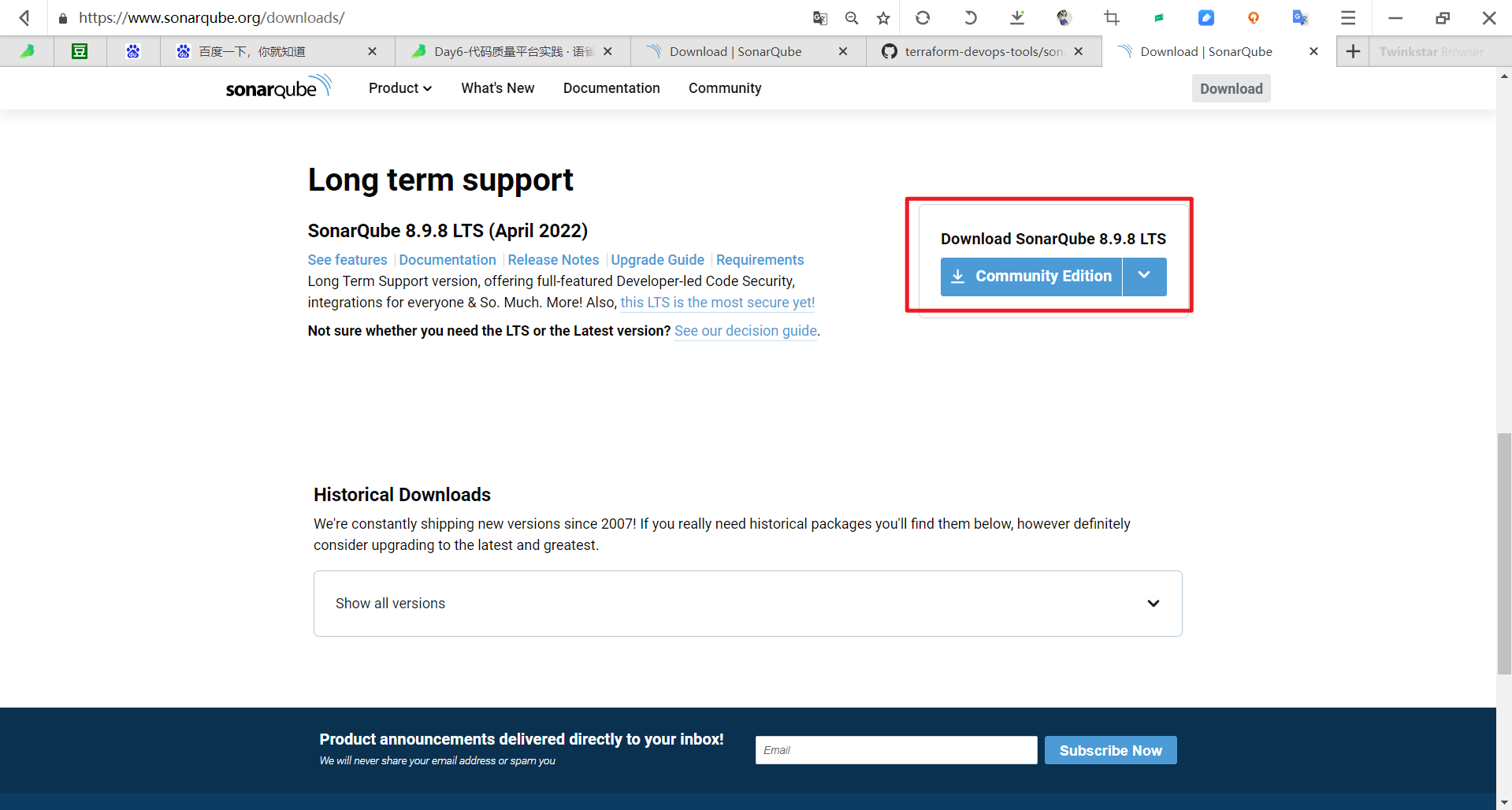Image resolution: width=1512 pixels, height=810 pixels.
Task: Open the zoom magnifier icon in address bar
Action: click(x=852, y=17)
